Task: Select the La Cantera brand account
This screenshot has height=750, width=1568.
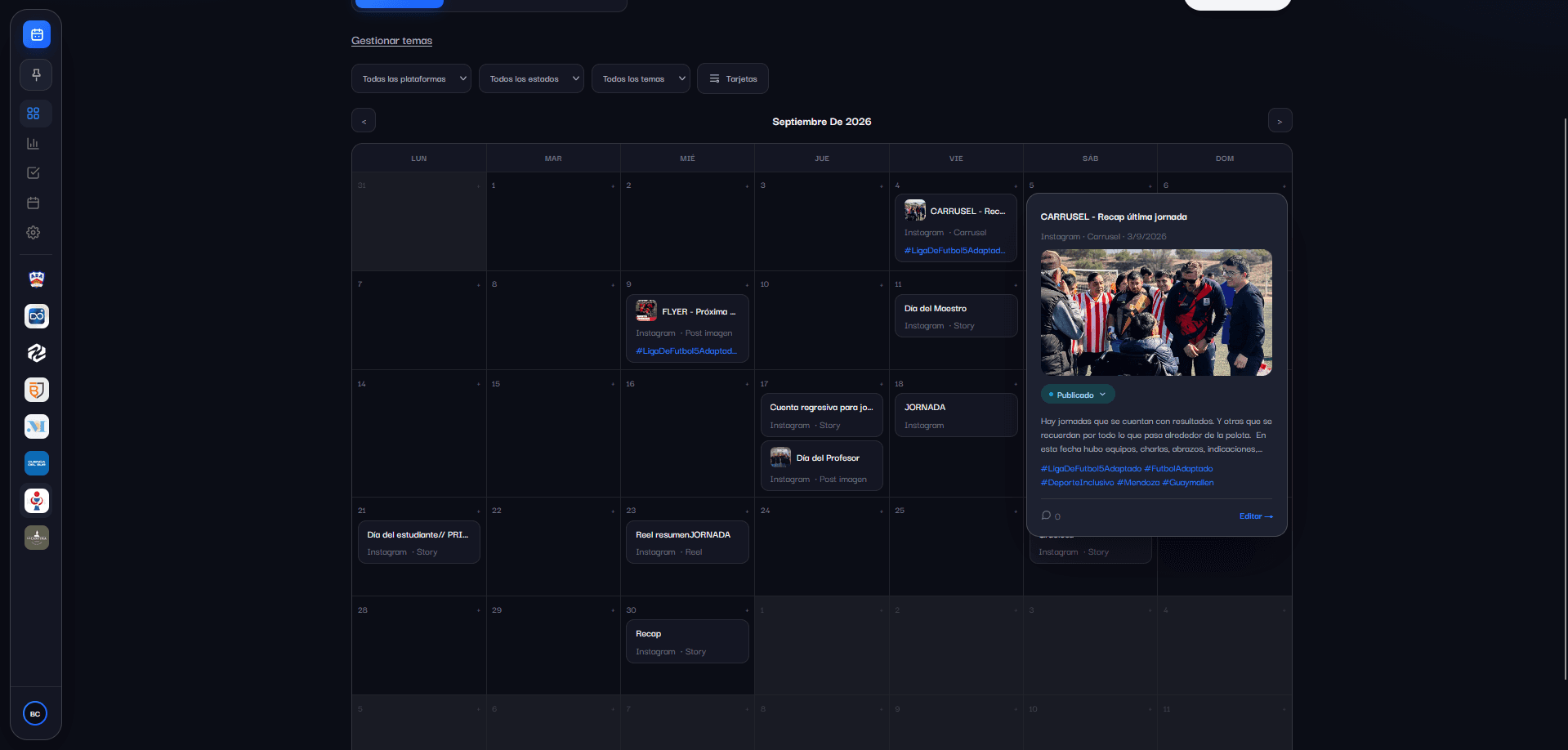Action: (x=37, y=538)
